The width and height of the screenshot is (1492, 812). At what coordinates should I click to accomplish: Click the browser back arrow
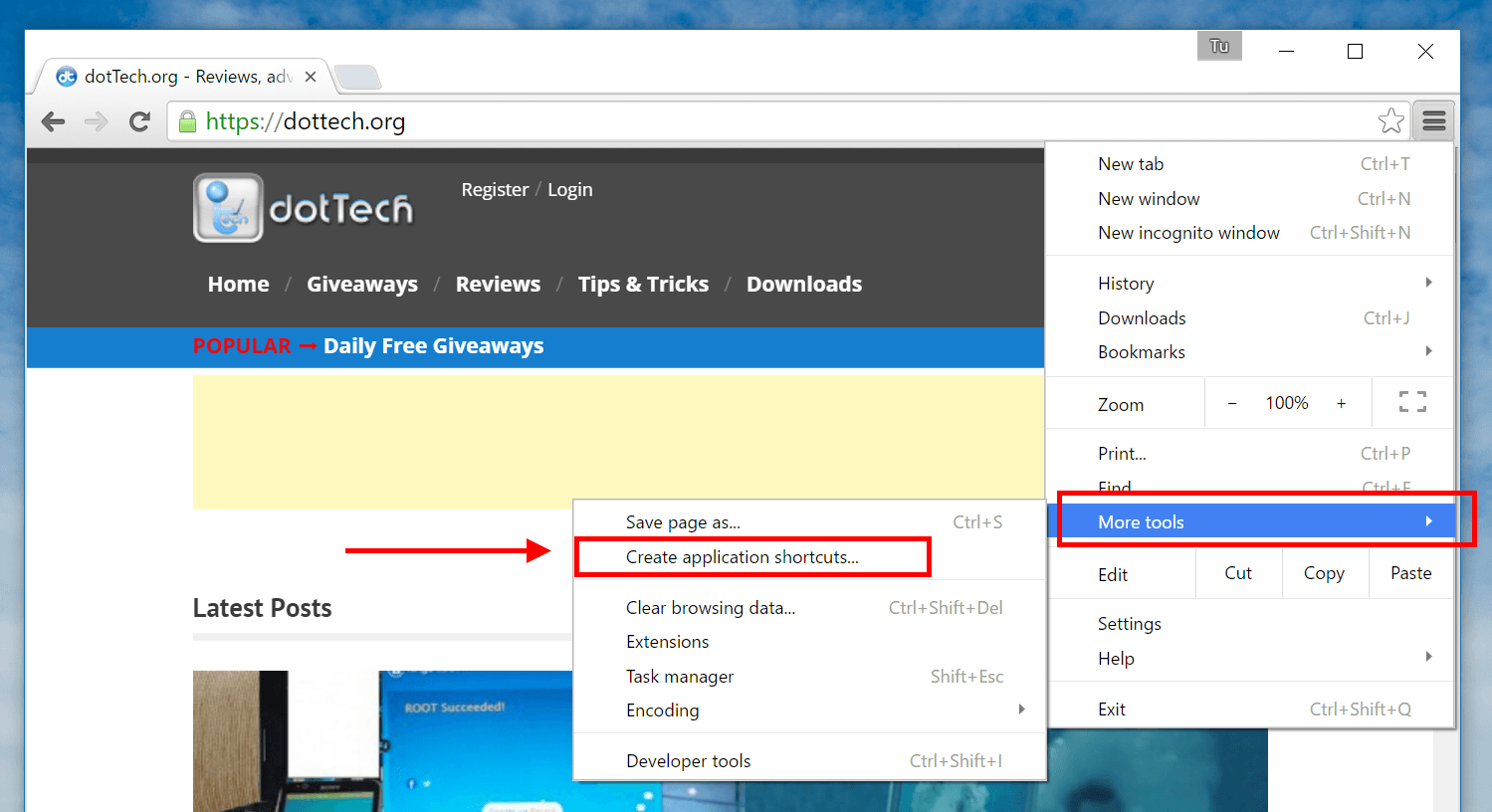tap(53, 121)
